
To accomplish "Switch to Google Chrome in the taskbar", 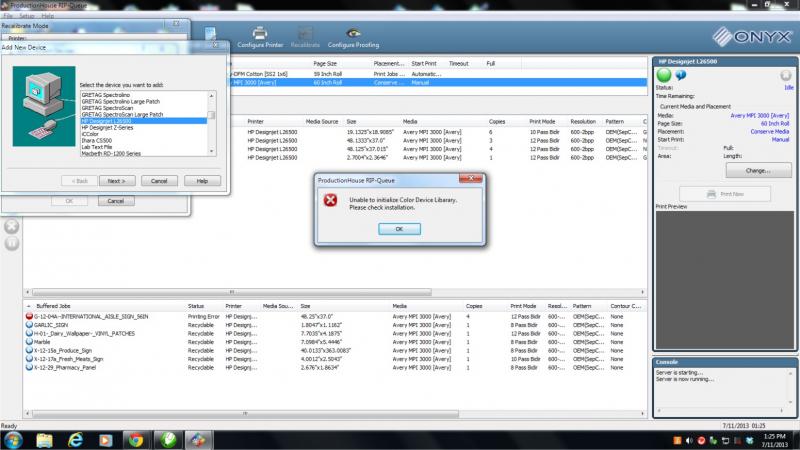I will click(136, 440).
